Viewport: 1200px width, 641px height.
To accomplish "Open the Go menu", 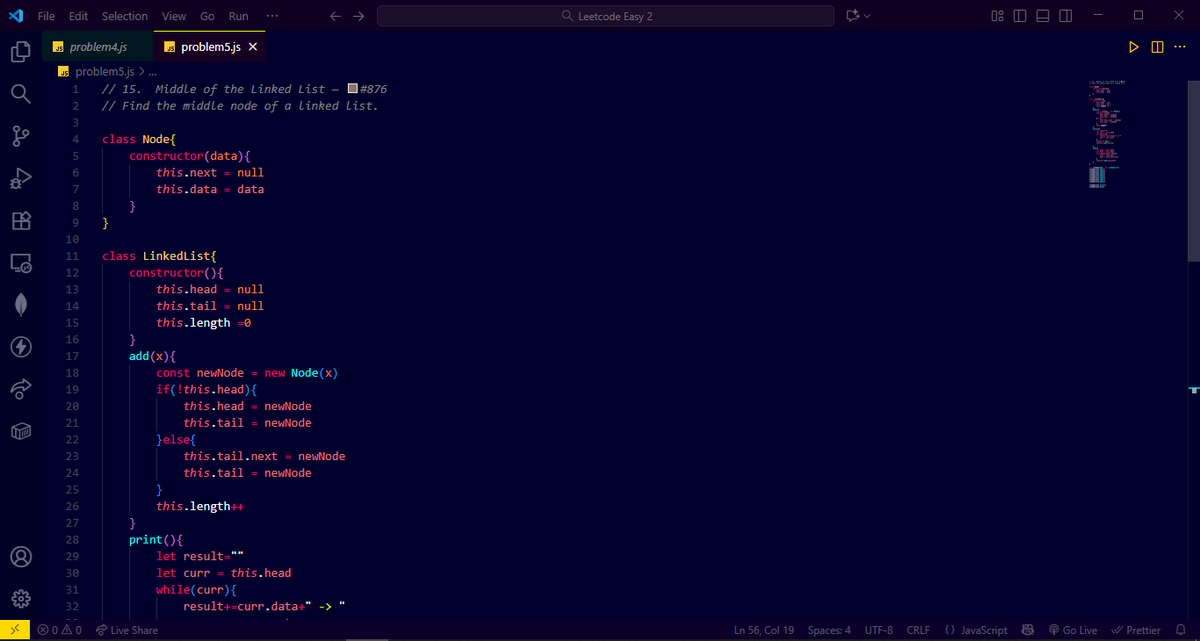I will coord(207,16).
